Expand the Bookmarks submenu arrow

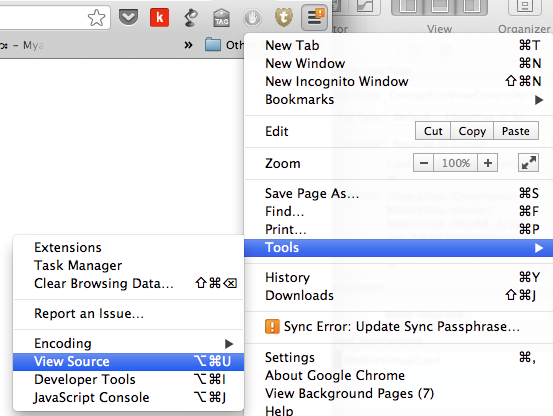[x=538, y=100]
